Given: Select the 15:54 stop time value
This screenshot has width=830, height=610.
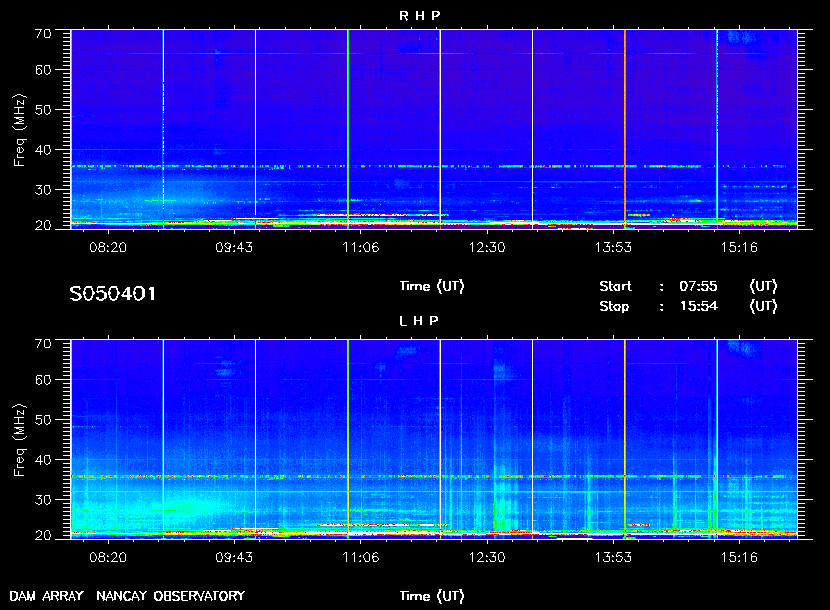Looking at the screenshot, I should [x=698, y=307].
